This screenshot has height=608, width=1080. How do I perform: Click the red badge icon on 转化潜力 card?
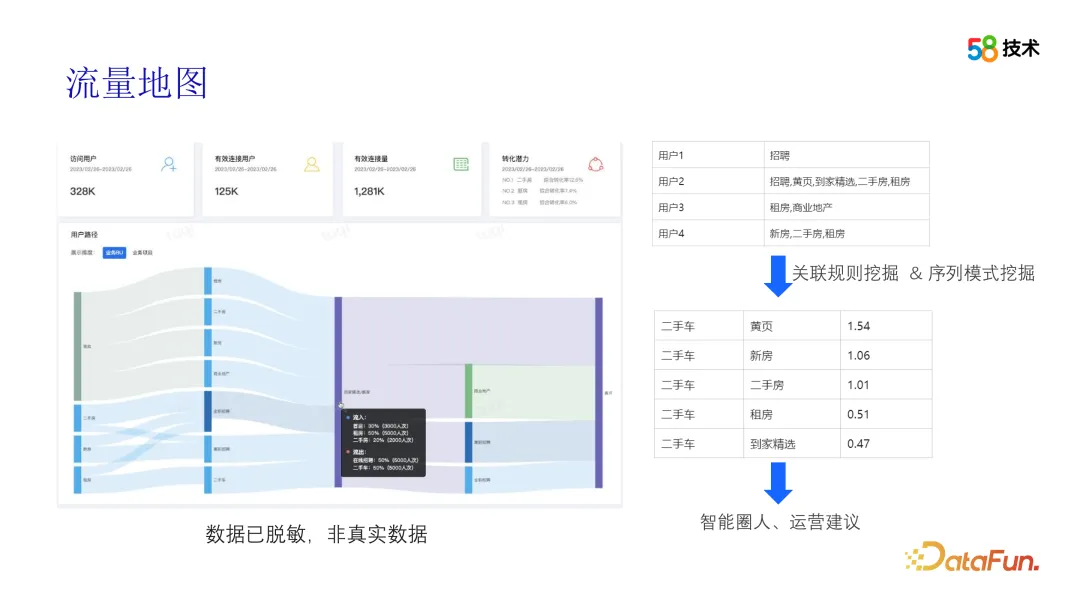point(595,165)
